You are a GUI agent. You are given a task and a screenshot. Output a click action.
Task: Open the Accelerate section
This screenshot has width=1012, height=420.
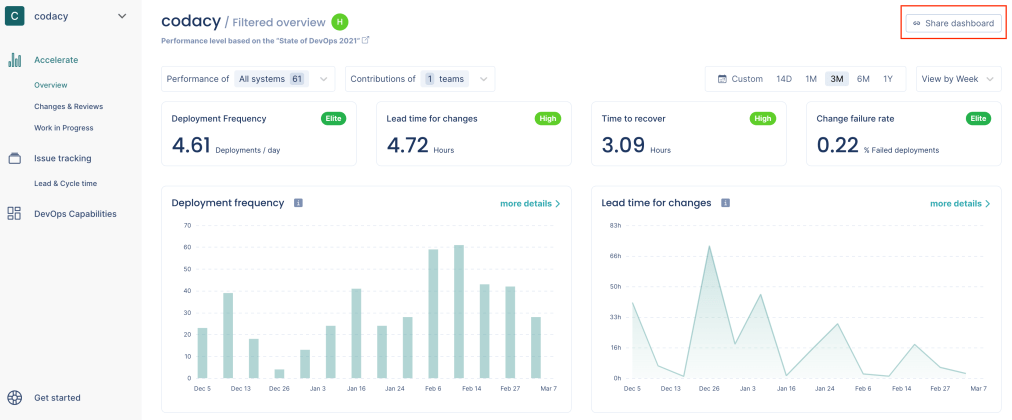pos(56,60)
